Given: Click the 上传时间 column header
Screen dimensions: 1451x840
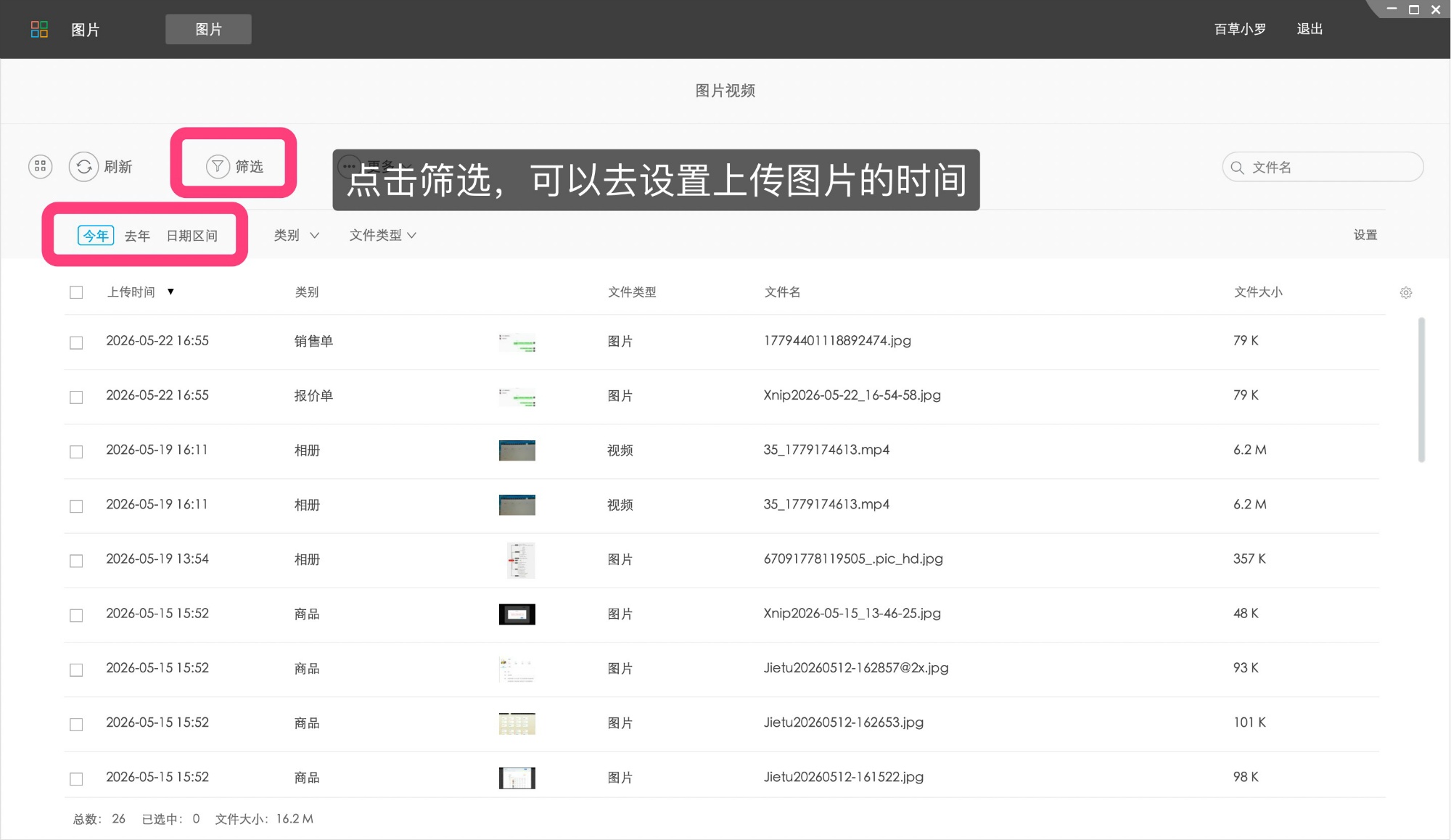Looking at the screenshot, I should 131,292.
